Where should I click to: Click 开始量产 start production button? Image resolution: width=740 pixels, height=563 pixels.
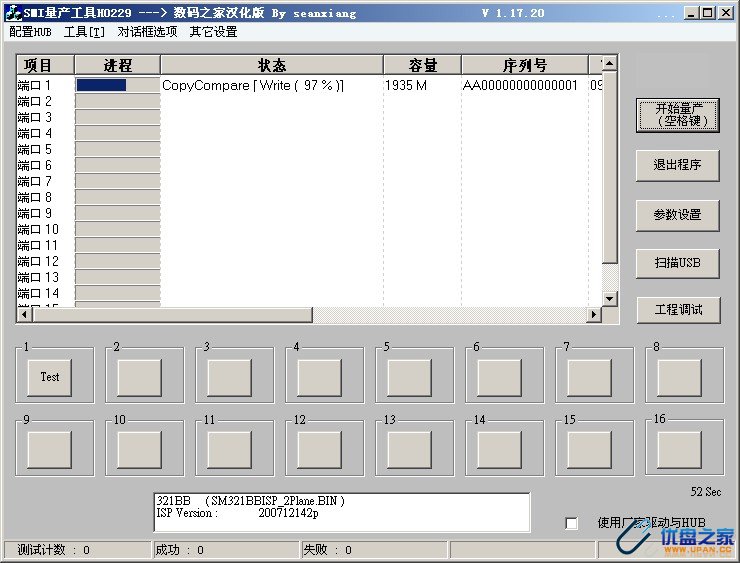pyautogui.click(x=677, y=115)
